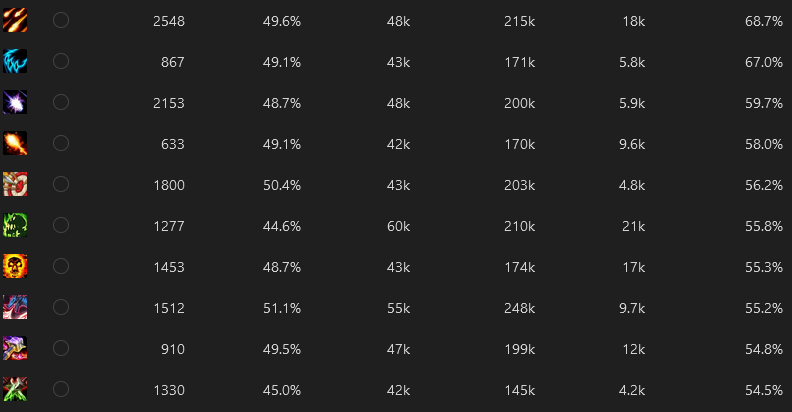Click the purple hammer icon
The width and height of the screenshot is (792, 412).
(15, 348)
